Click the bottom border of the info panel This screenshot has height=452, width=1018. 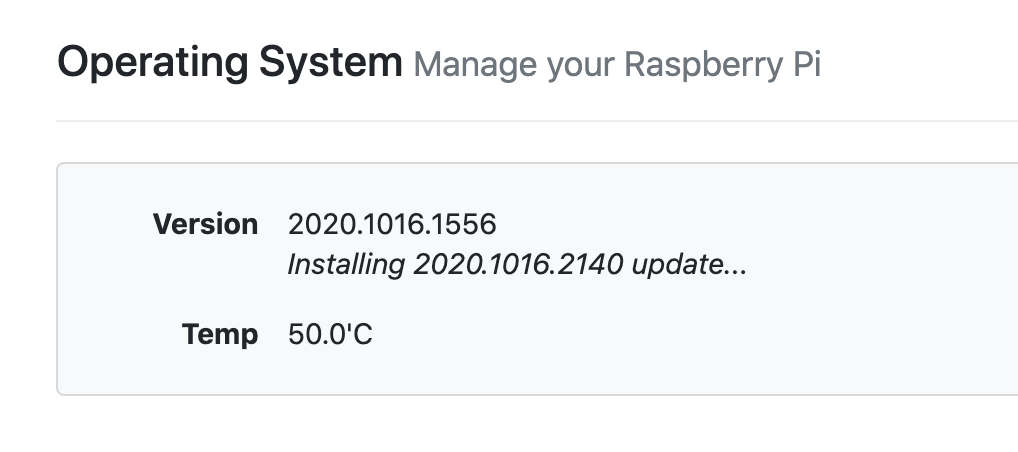tap(537, 395)
